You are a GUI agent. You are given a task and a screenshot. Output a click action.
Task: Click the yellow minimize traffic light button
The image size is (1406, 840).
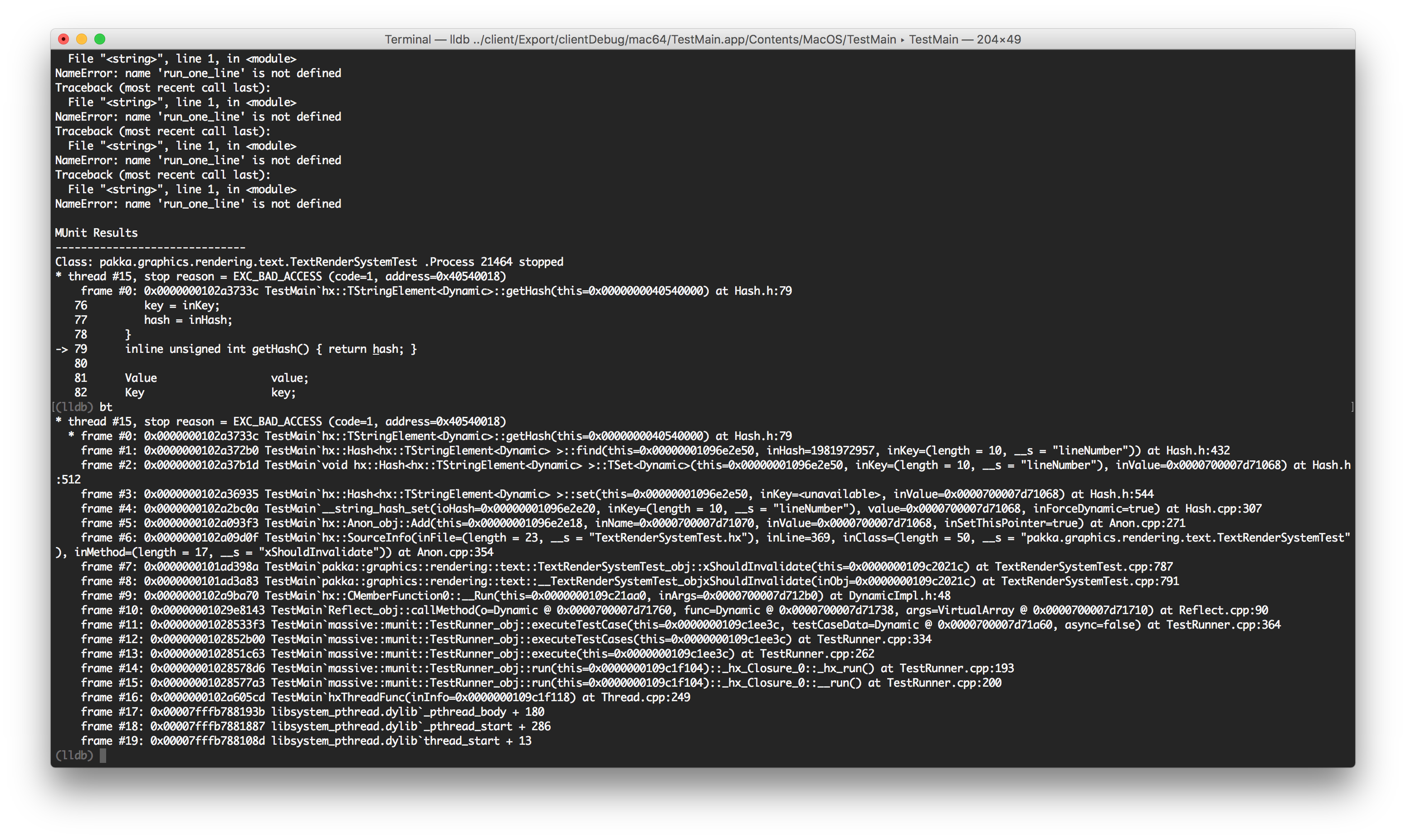(x=82, y=39)
